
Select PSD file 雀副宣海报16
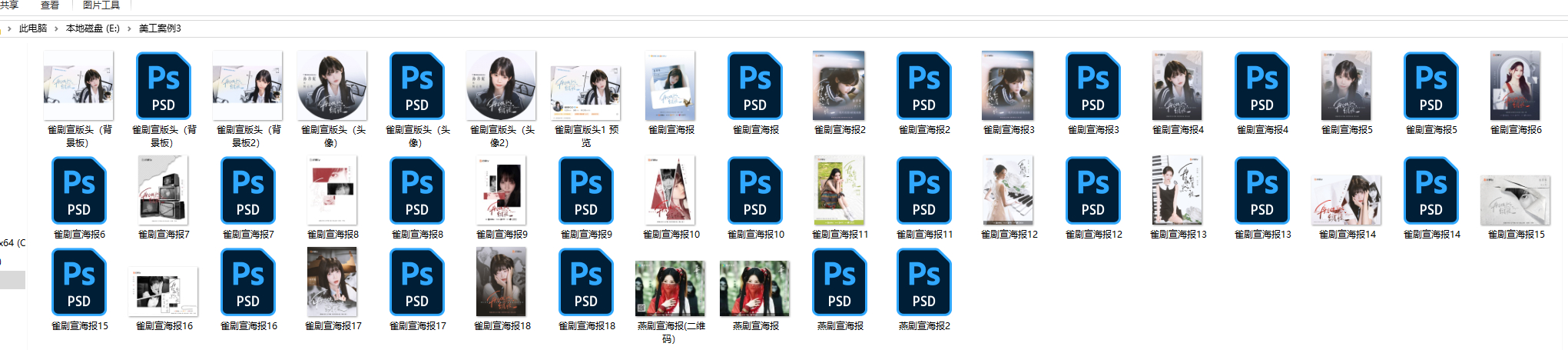point(247,282)
